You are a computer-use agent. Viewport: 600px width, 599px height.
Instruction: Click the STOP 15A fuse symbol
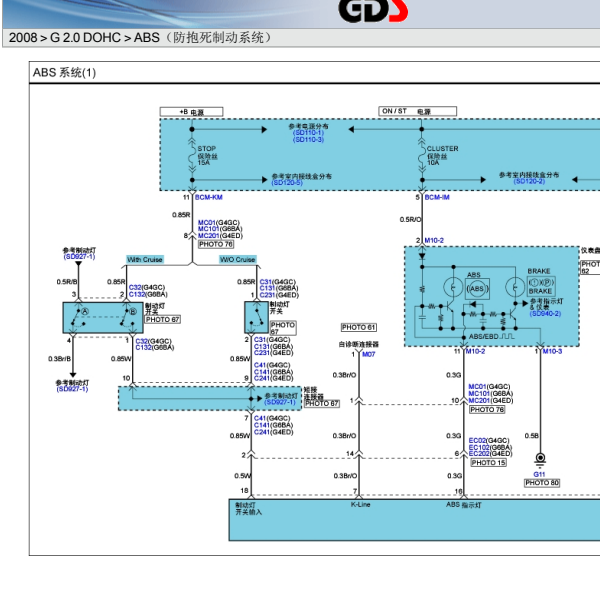[x=192, y=155]
